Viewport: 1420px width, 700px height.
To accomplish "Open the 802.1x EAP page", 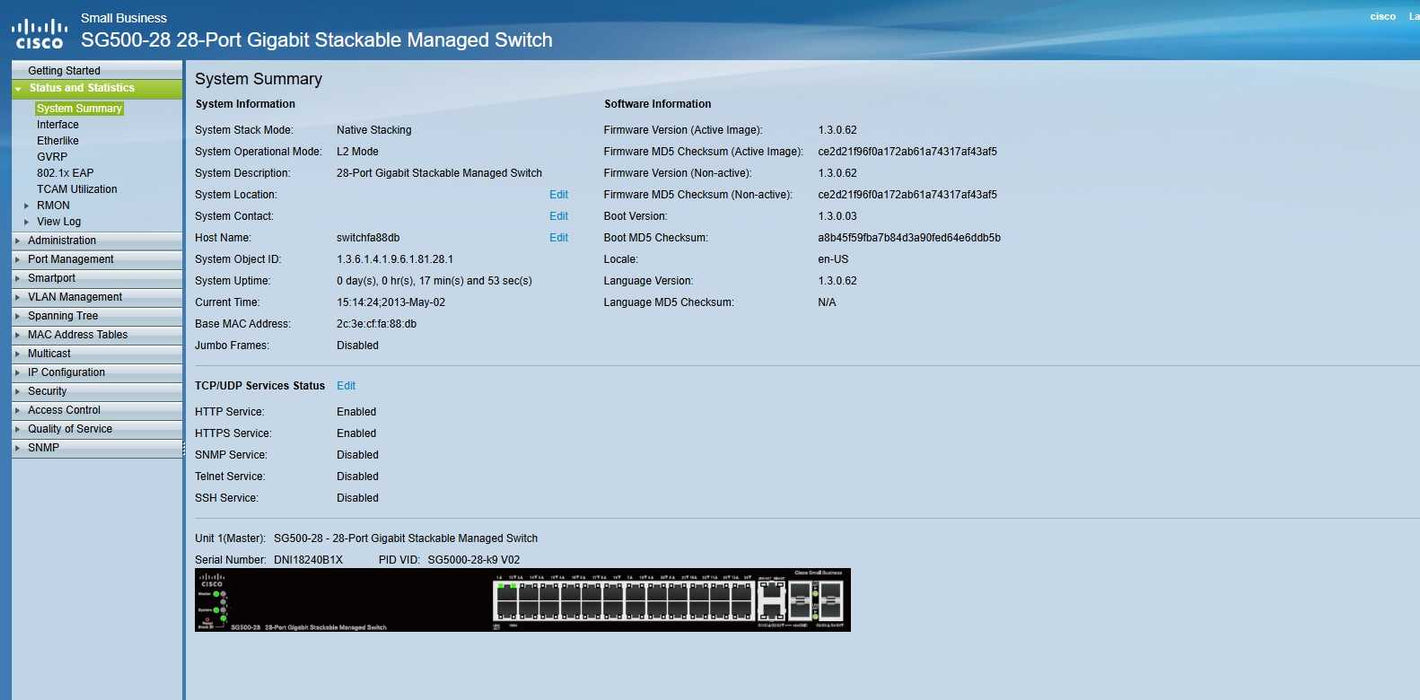I will pyautogui.click(x=65, y=173).
